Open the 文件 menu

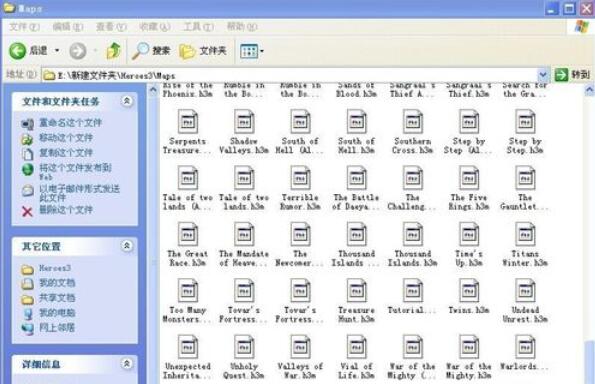pyautogui.click(x=24, y=27)
